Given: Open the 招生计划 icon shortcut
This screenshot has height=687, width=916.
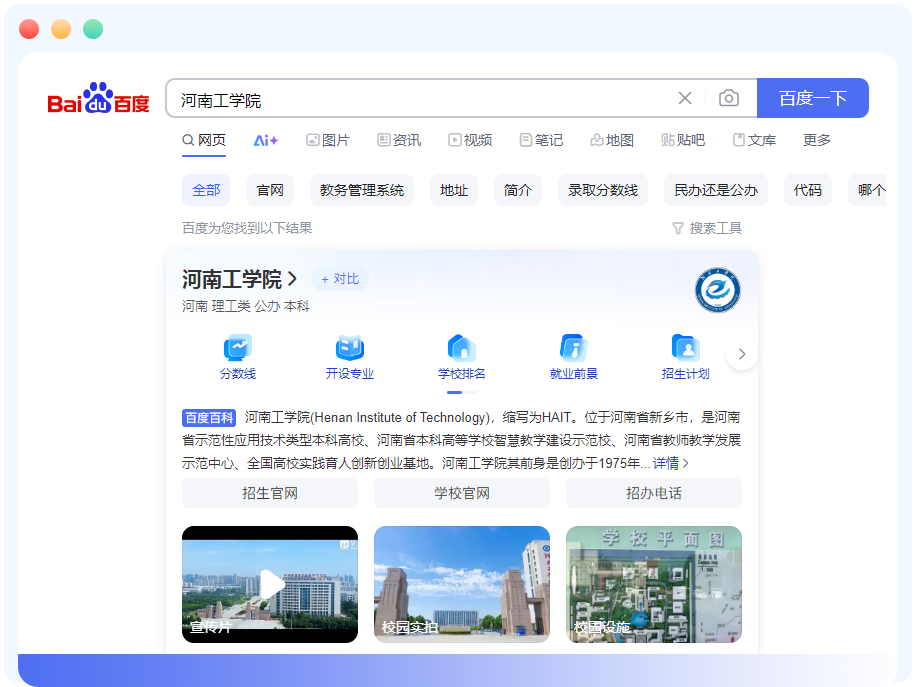Looking at the screenshot, I should click(686, 357).
